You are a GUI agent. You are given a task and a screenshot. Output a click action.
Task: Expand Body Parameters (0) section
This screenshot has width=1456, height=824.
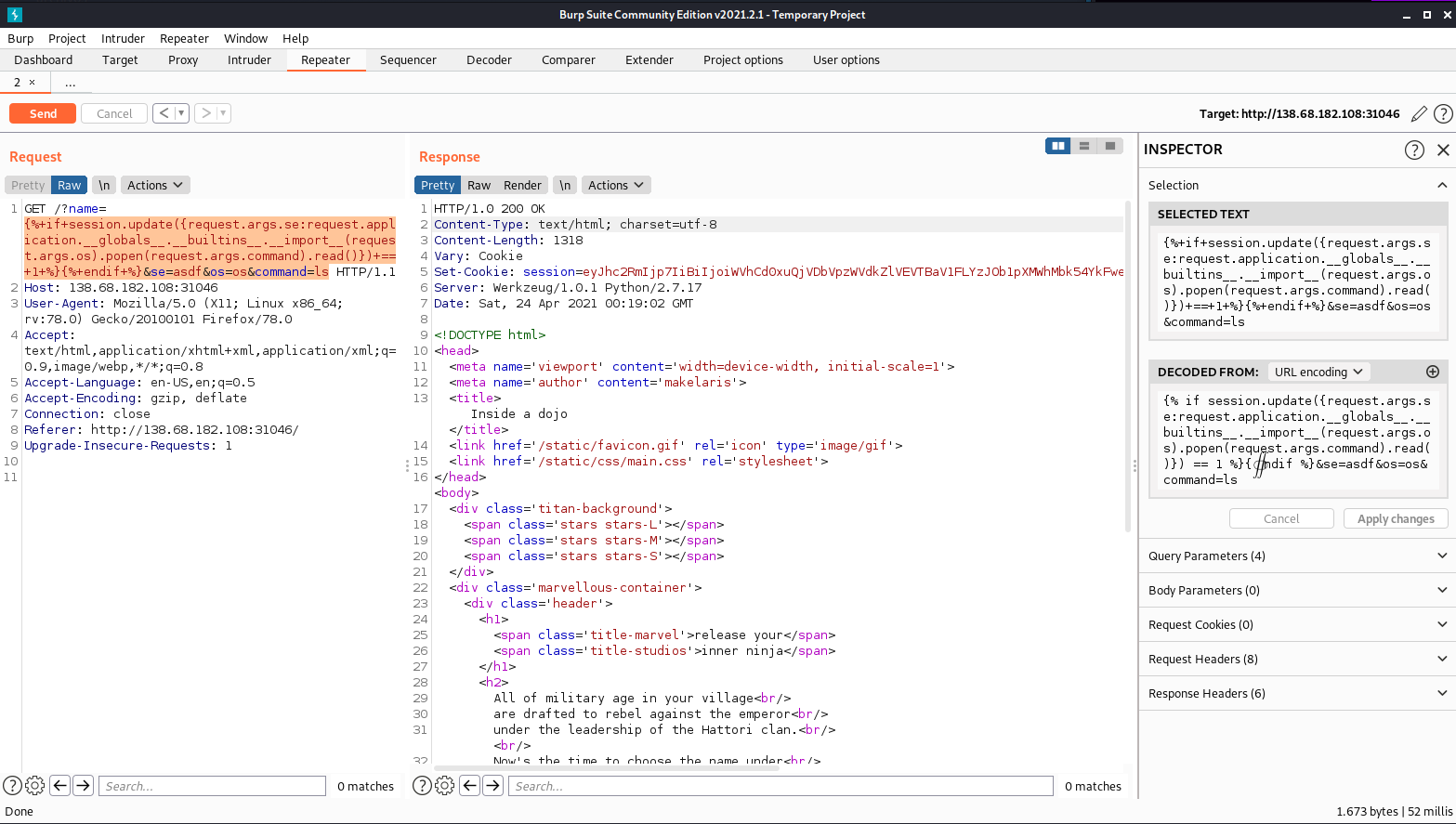1298,590
